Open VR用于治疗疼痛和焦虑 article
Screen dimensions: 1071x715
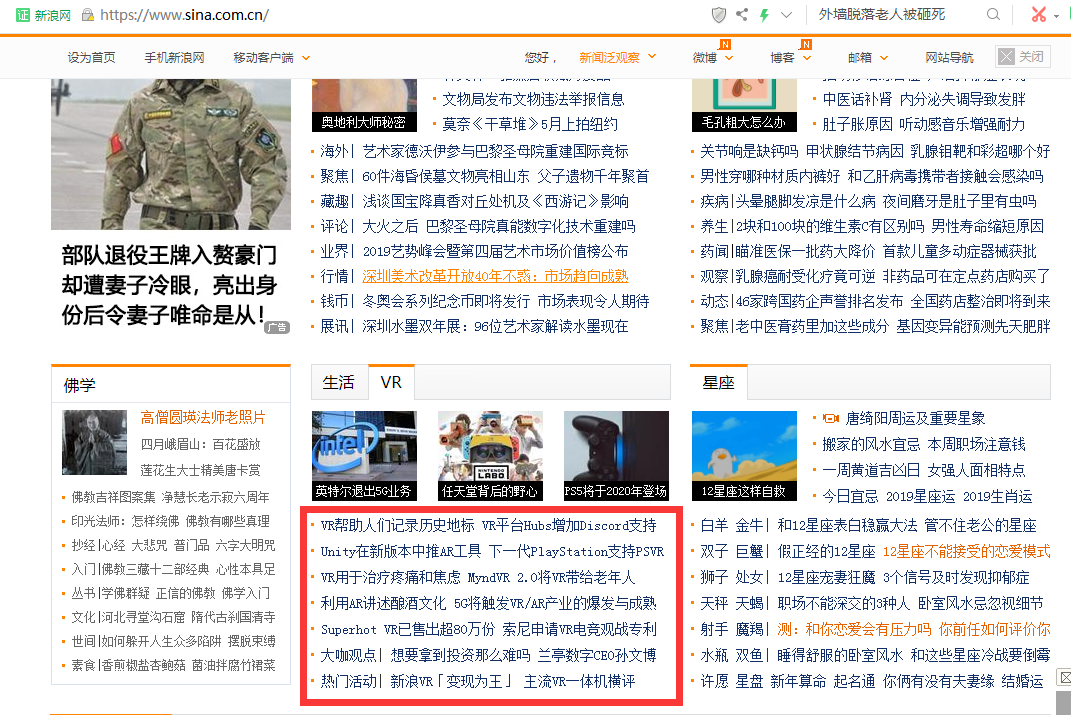(391, 577)
